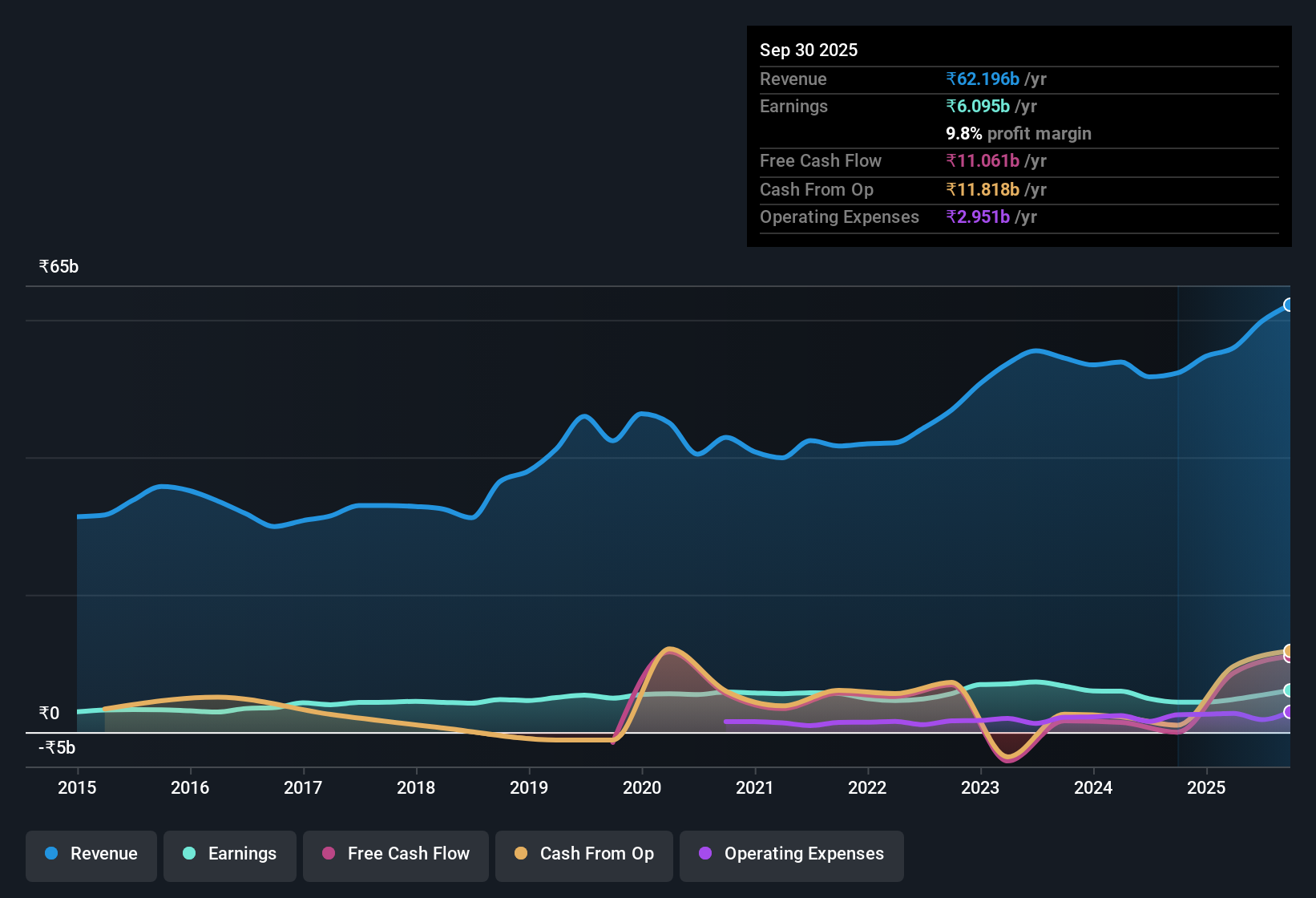Toggle the Earnings series off
This screenshot has width=1316, height=898.
coord(230,854)
